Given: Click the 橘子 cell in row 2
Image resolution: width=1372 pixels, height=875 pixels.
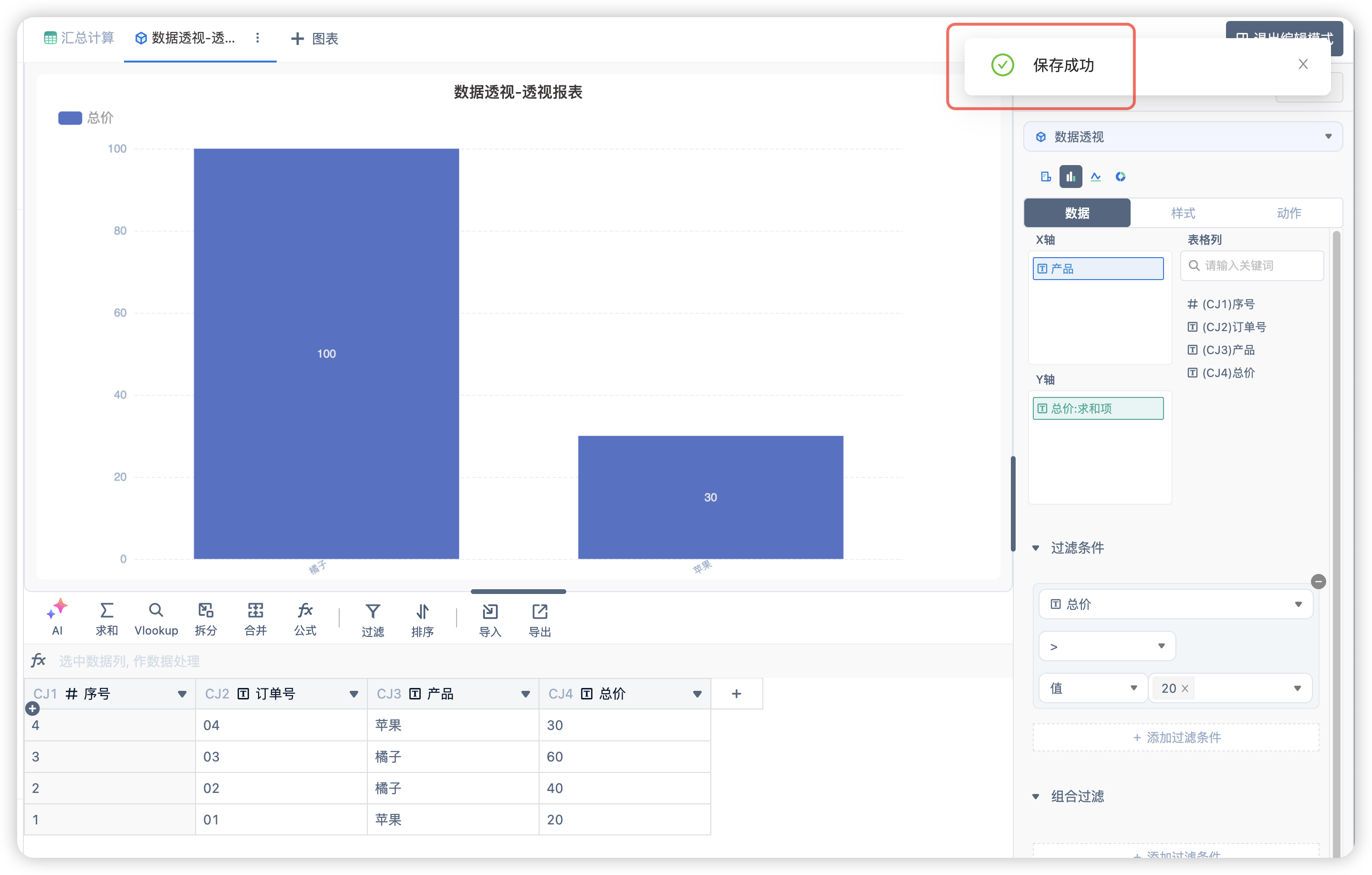Looking at the screenshot, I should 453,788.
